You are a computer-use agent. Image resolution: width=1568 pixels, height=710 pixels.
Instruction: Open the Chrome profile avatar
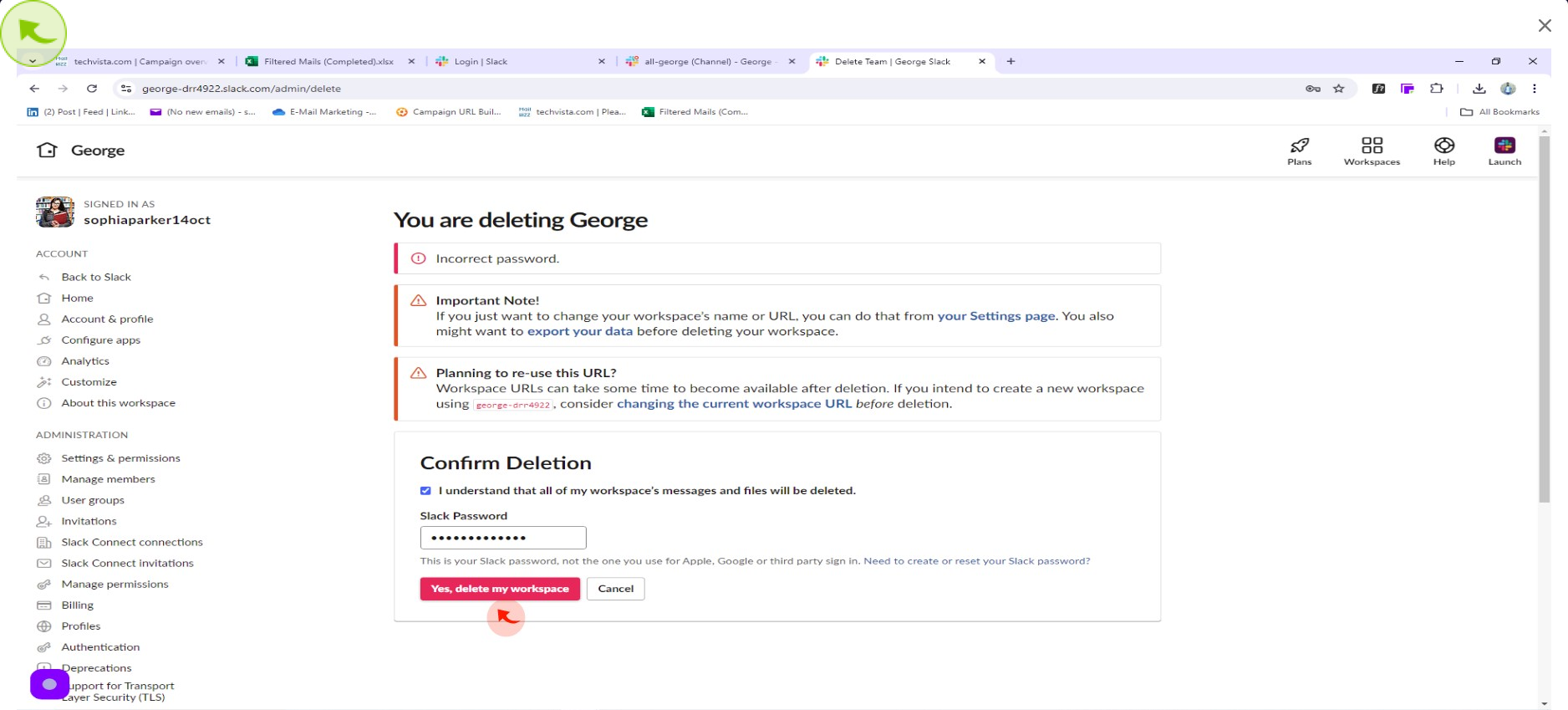pyautogui.click(x=1508, y=88)
